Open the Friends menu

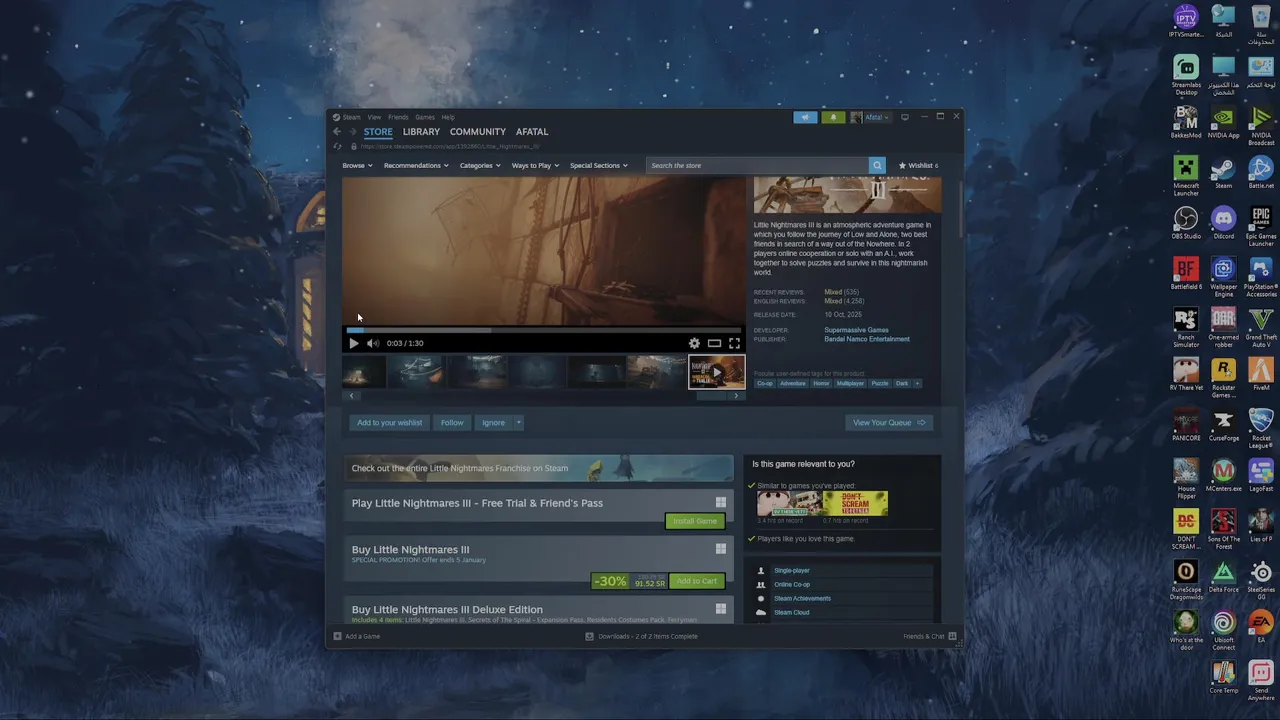[x=398, y=117]
